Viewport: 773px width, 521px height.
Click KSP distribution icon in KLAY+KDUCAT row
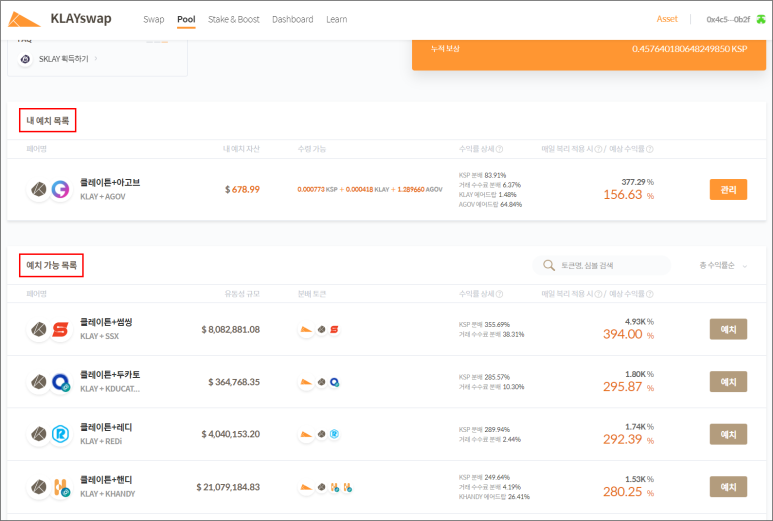pyautogui.click(x=306, y=382)
